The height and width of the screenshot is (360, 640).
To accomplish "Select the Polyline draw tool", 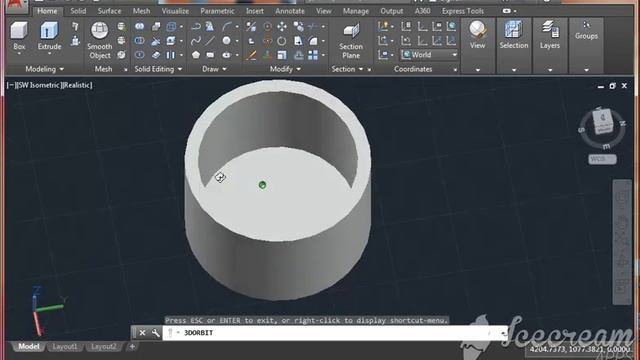I will click(x=196, y=27).
